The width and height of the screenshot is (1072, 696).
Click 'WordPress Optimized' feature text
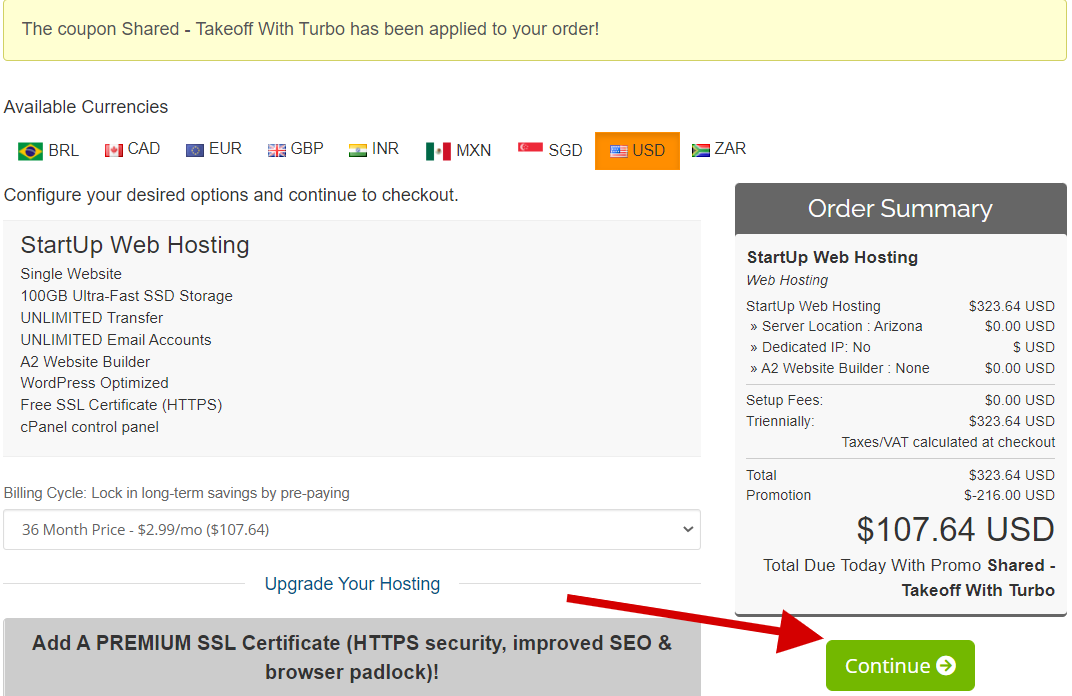(x=94, y=383)
